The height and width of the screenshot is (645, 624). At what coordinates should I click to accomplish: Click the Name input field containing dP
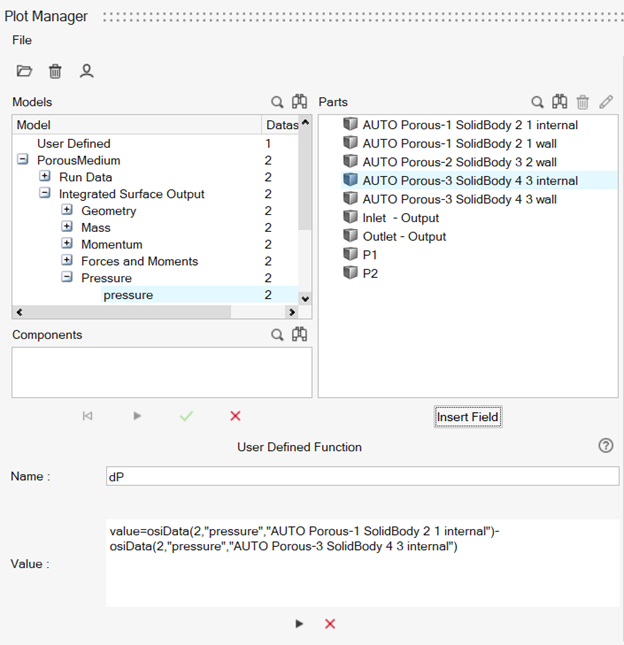coord(362,477)
